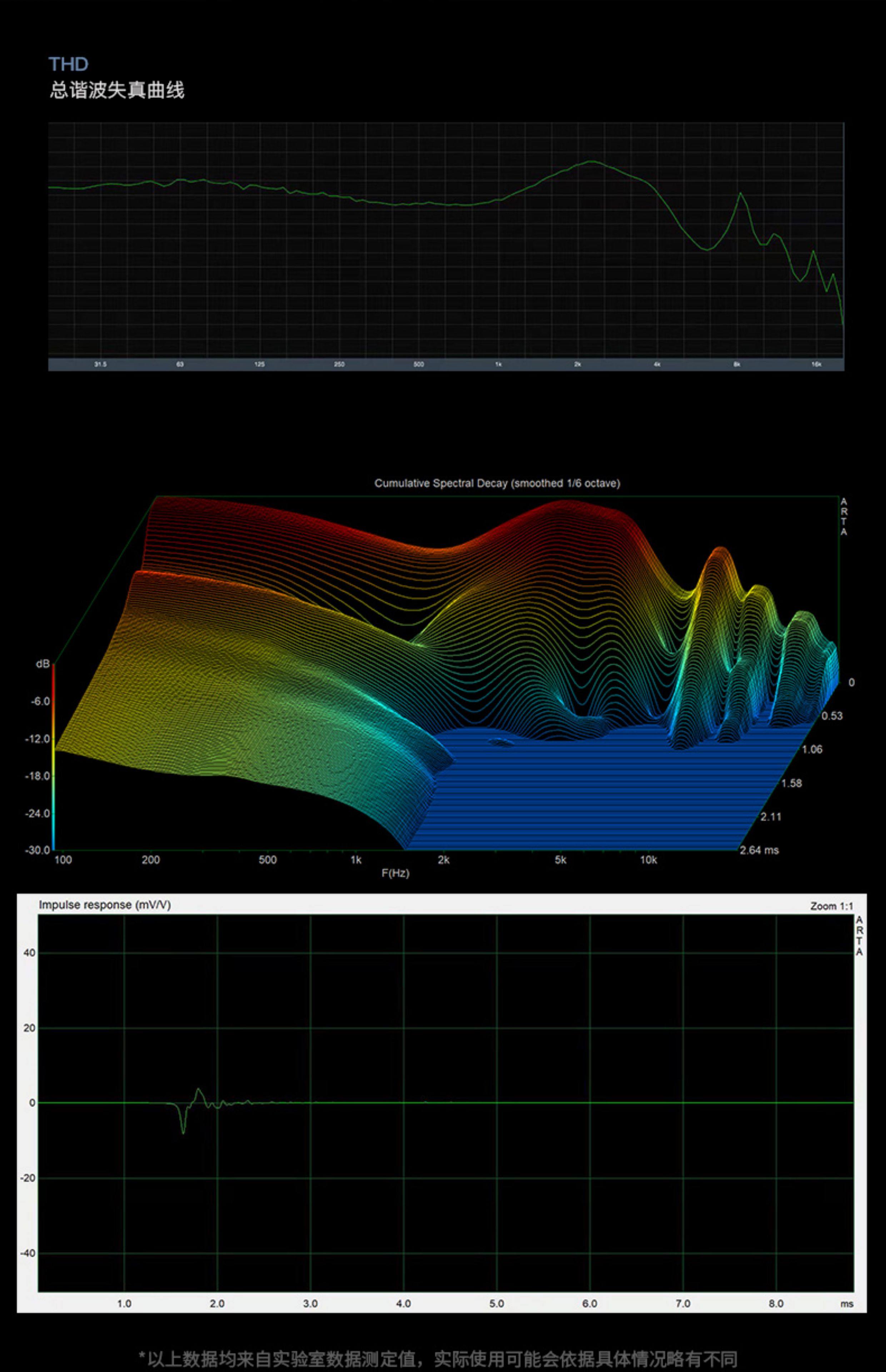Click the 1k label on THD frequency axis
This screenshot has width=886, height=1372.
click(498, 364)
